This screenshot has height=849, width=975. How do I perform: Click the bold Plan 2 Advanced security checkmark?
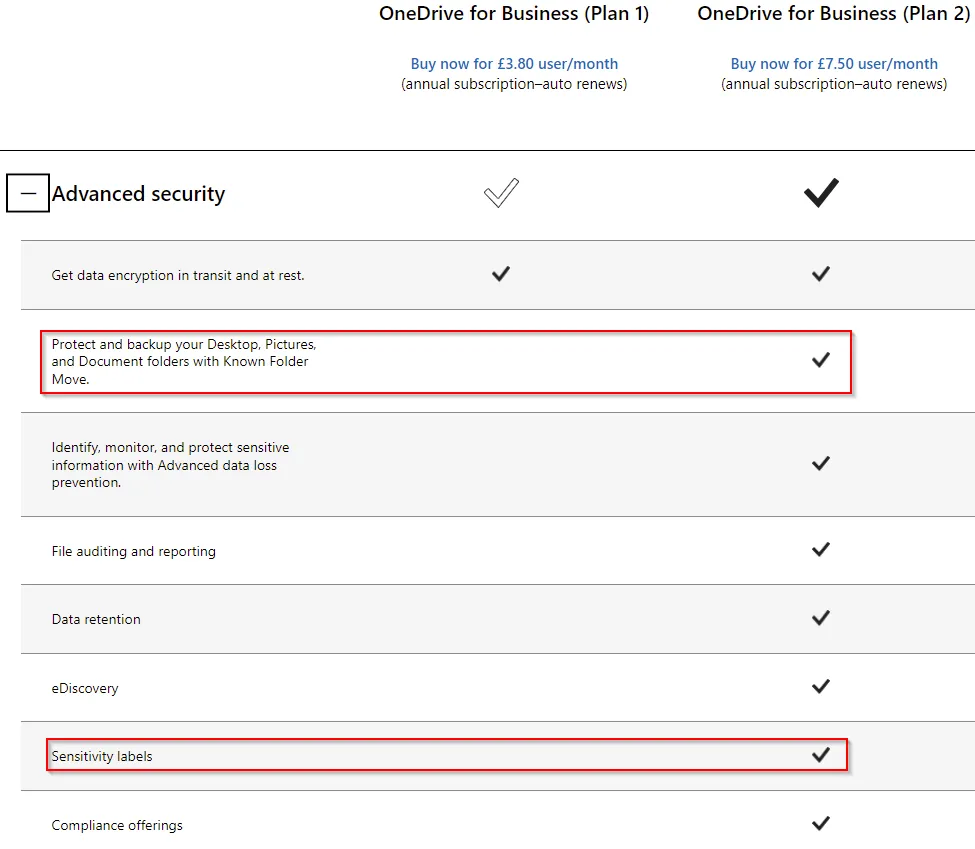821,193
